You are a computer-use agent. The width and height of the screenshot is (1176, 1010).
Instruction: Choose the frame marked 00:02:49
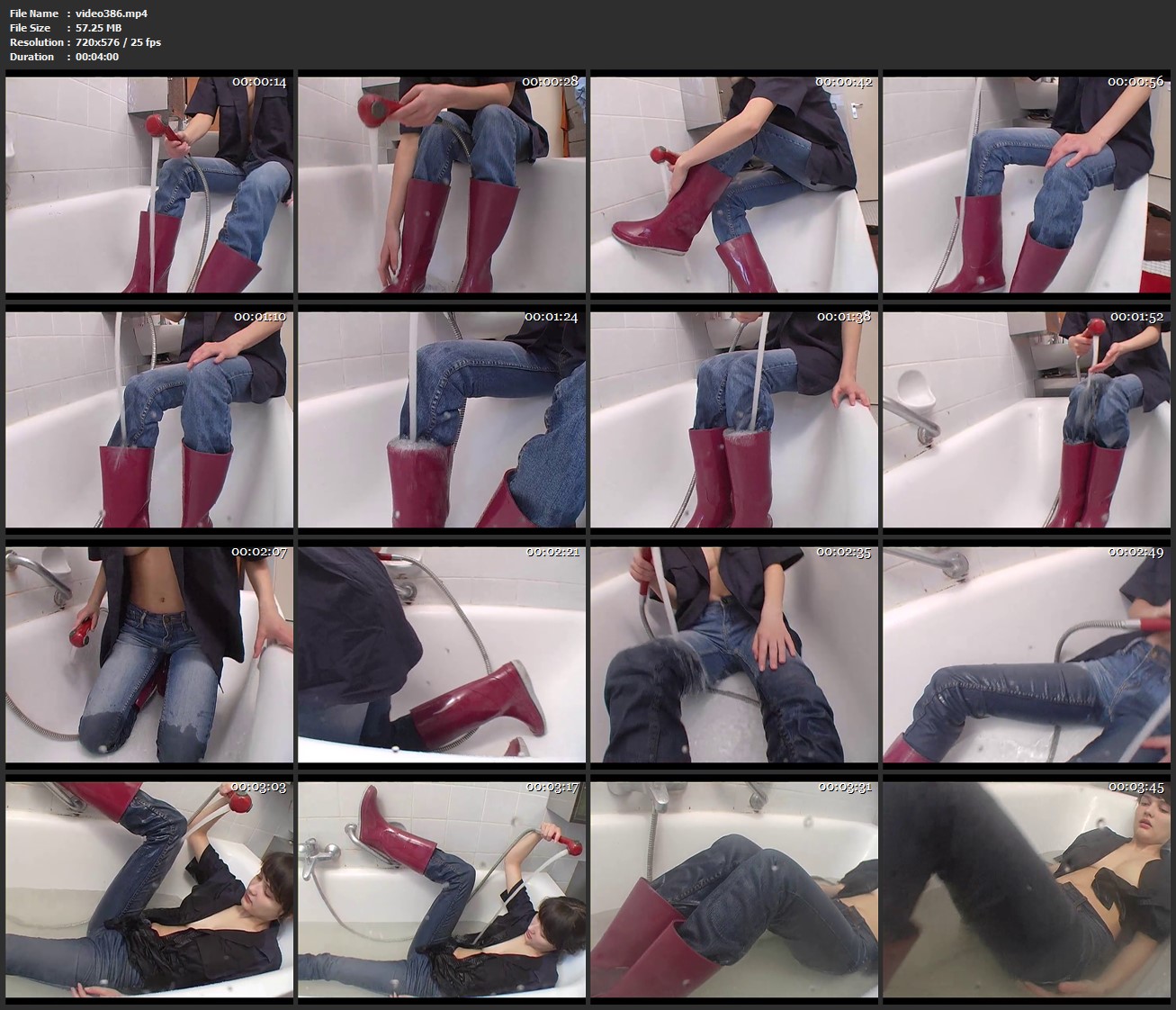[1027, 654]
